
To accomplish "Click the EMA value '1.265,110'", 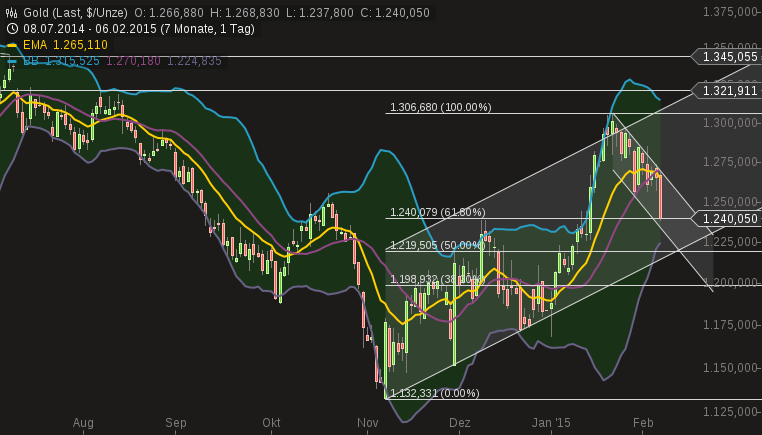I will [80, 45].
